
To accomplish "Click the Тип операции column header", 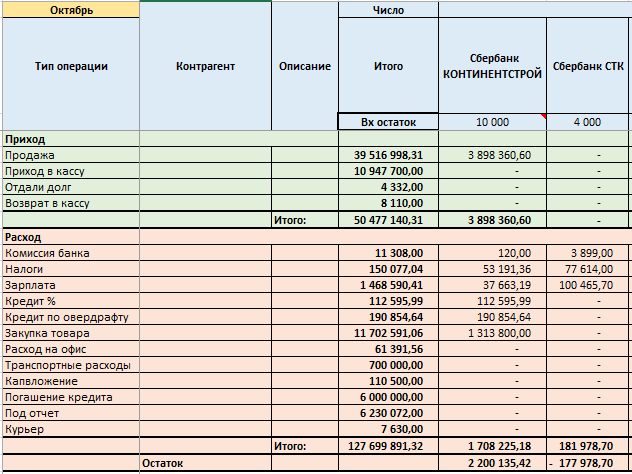I will click(70, 67).
